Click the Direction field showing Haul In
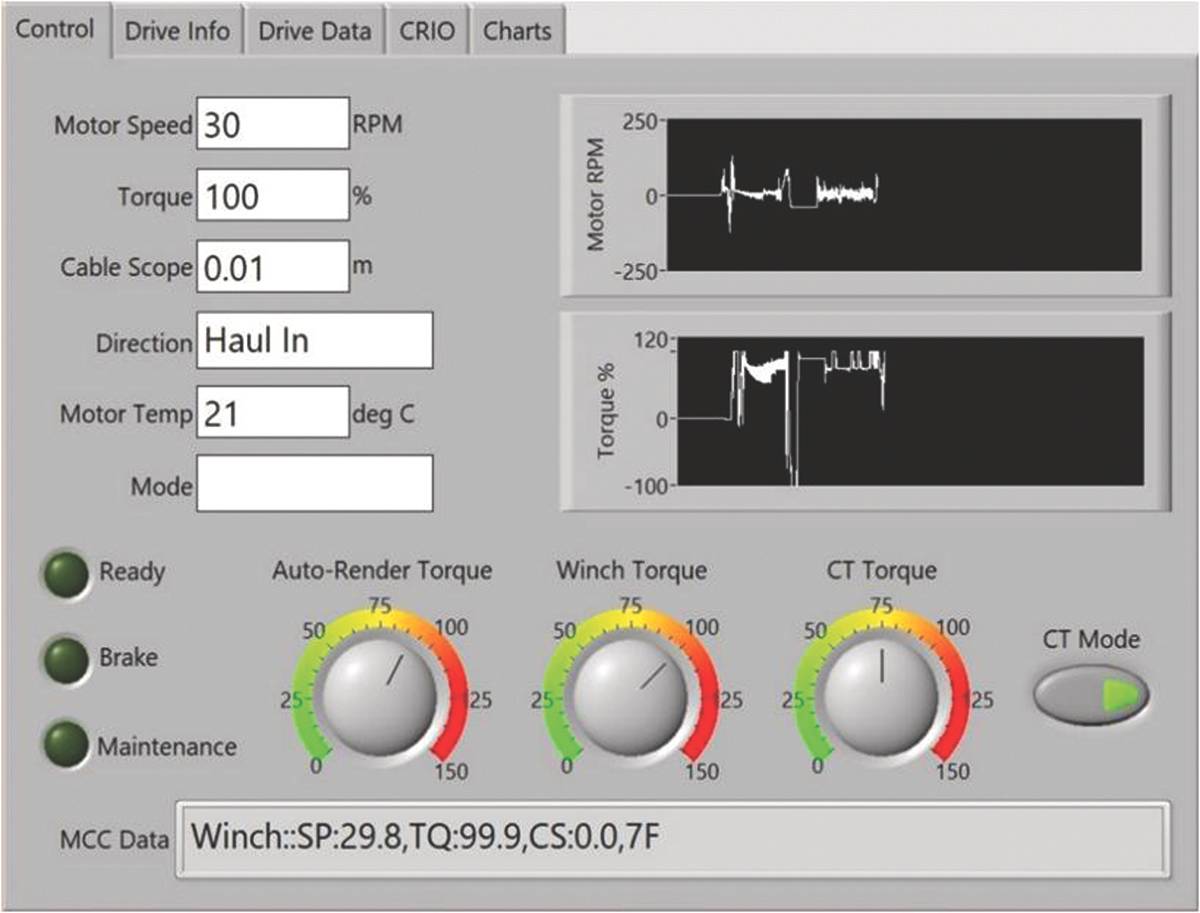 click(315, 340)
